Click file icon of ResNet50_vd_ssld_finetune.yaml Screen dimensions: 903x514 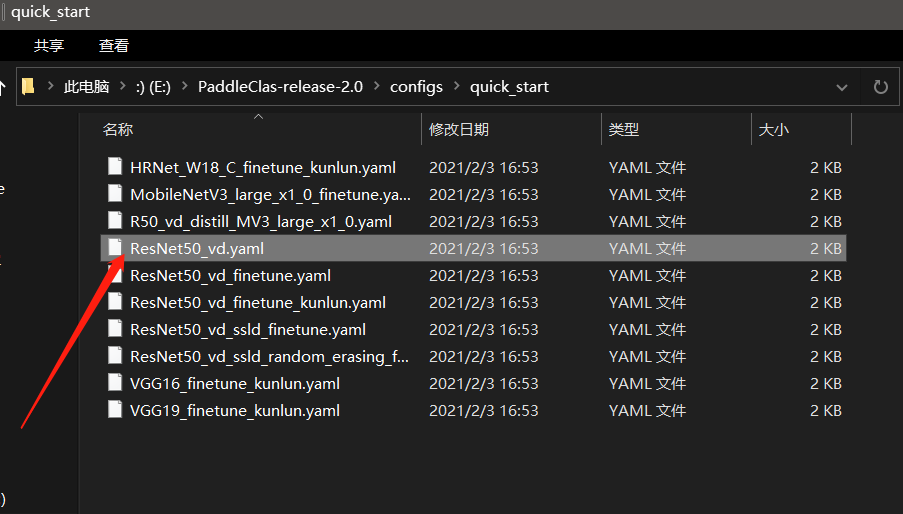[x=115, y=329]
